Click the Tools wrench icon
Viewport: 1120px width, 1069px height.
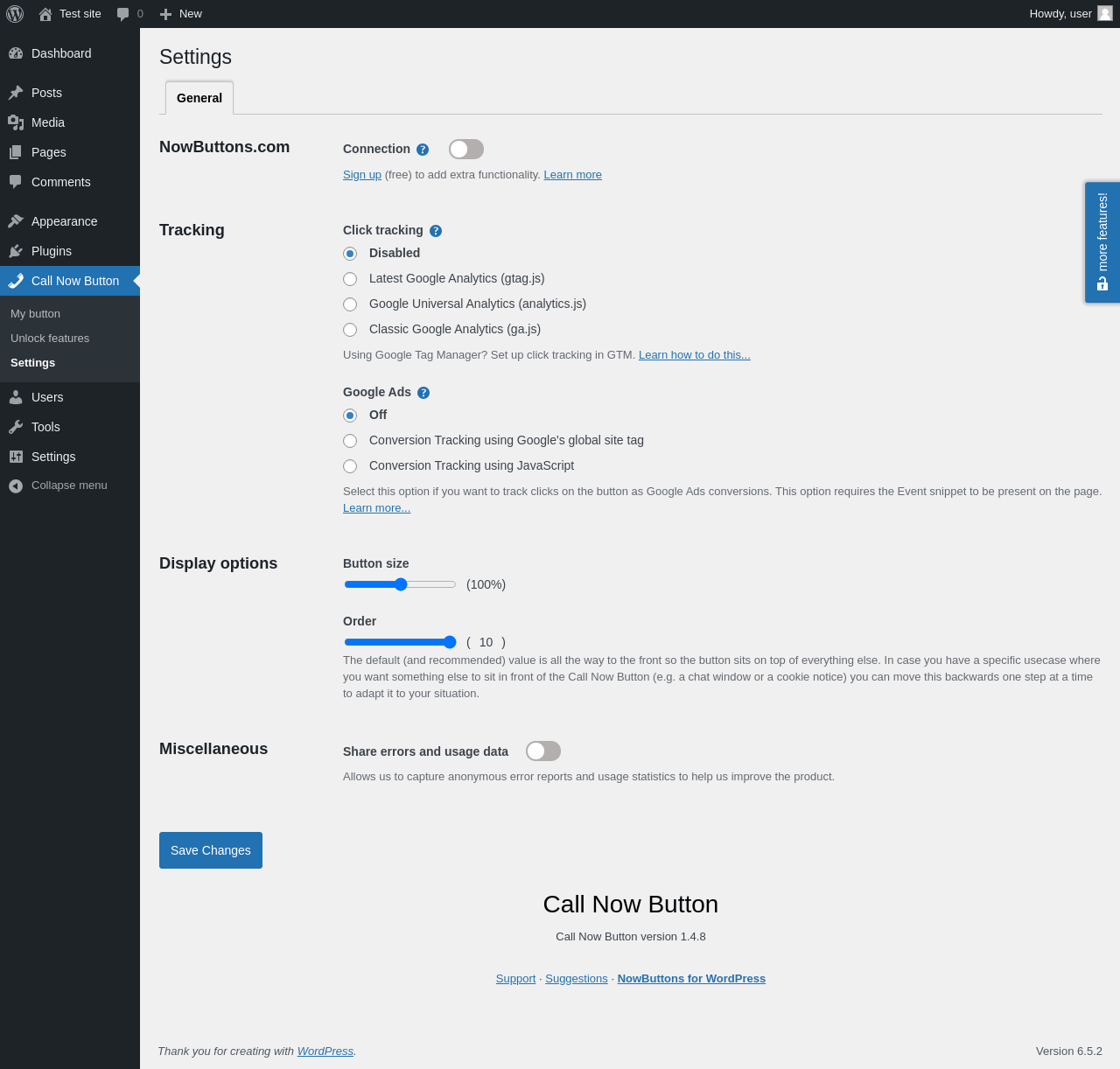[x=16, y=427]
